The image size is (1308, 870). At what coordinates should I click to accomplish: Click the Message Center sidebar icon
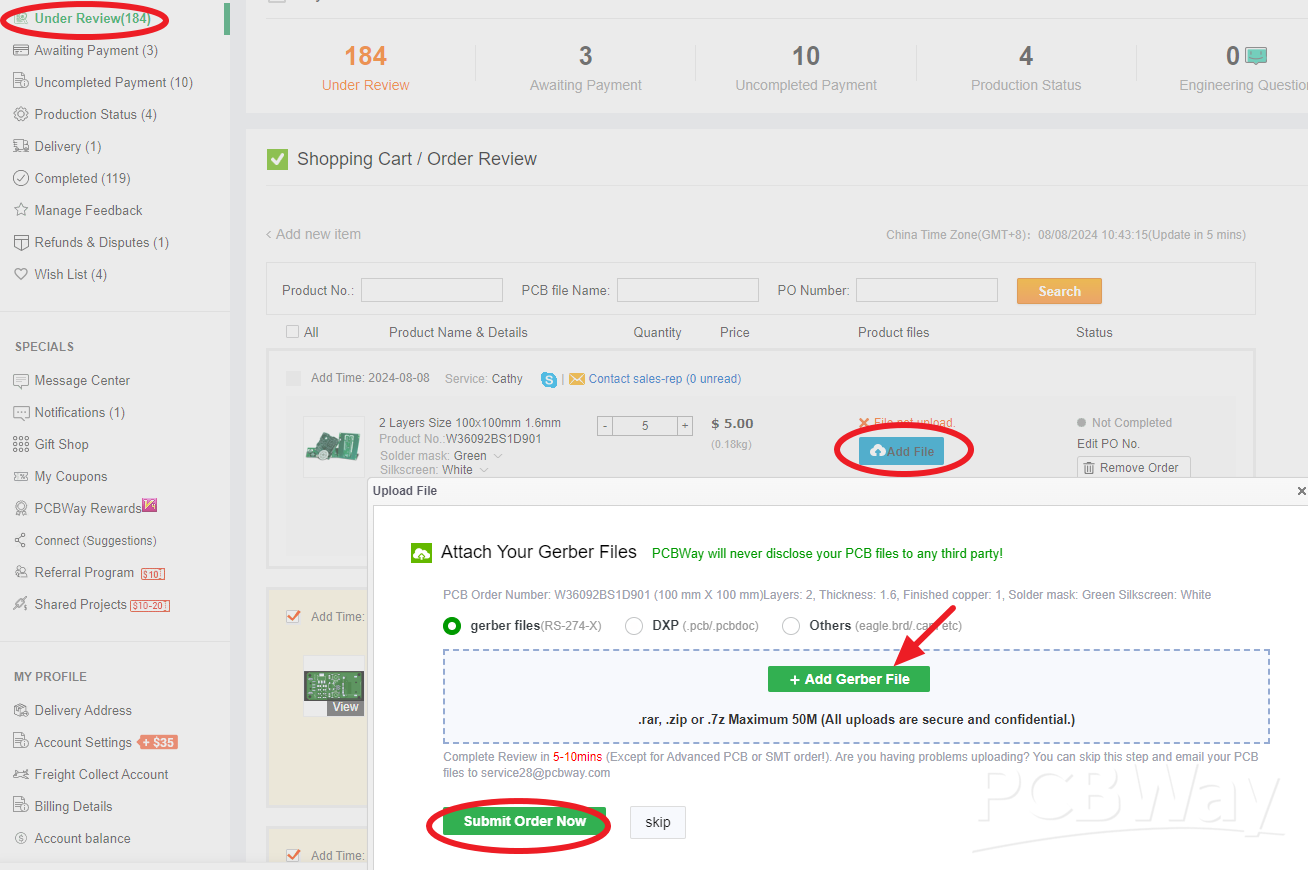(x=21, y=381)
